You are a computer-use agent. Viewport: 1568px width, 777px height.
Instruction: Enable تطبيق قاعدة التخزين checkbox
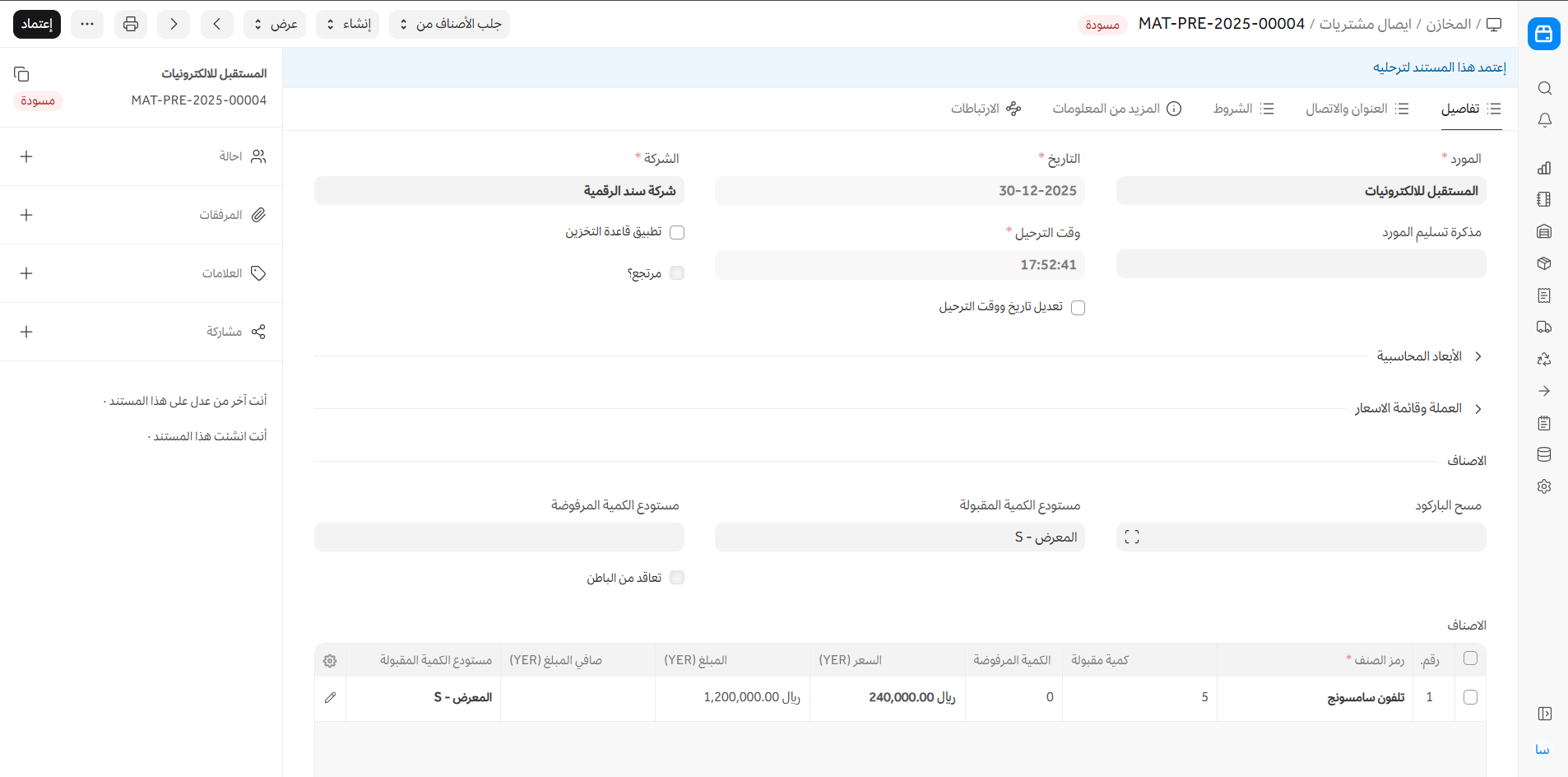click(x=677, y=233)
